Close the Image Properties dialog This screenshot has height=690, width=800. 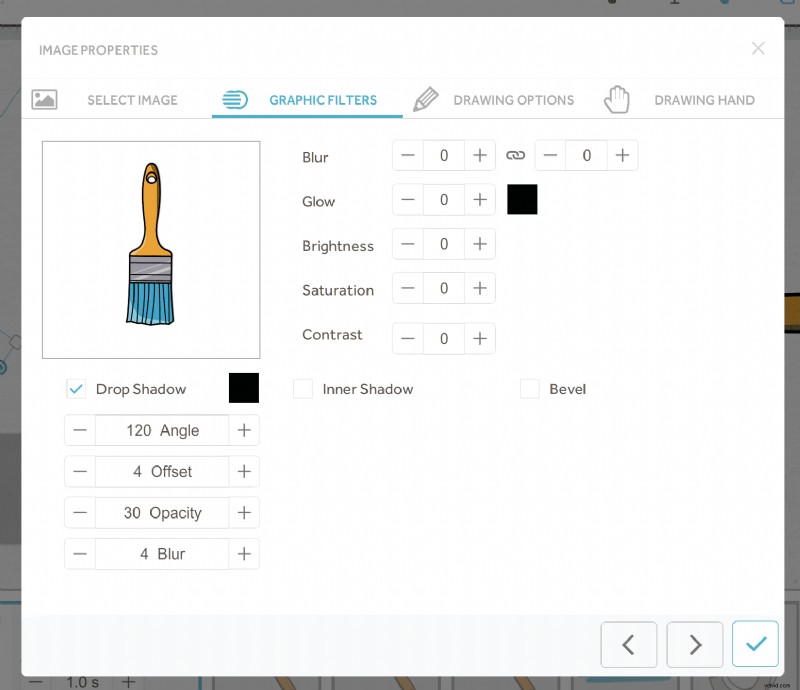(758, 48)
